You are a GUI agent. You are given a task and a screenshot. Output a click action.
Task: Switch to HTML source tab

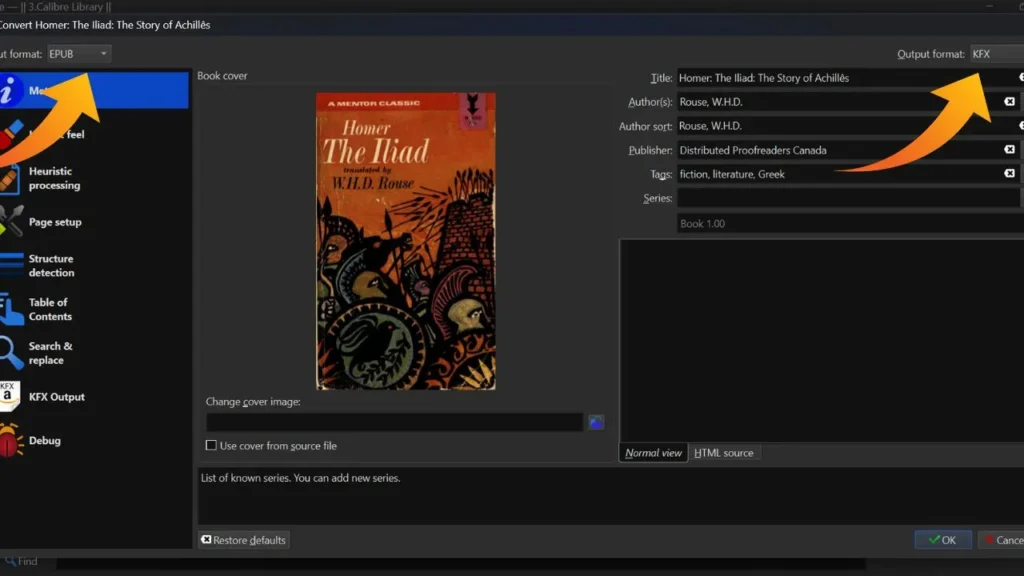[724, 453]
